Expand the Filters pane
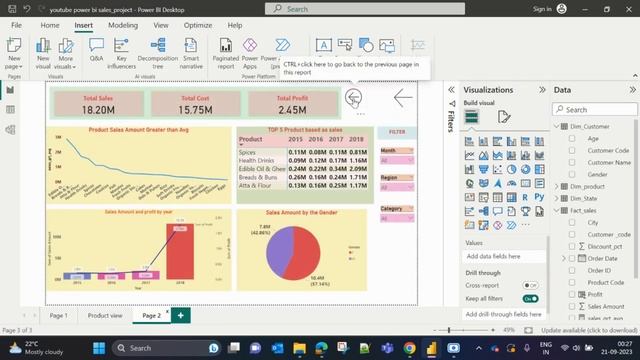The height and width of the screenshot is (360, 640). click(x=451, y=90)
